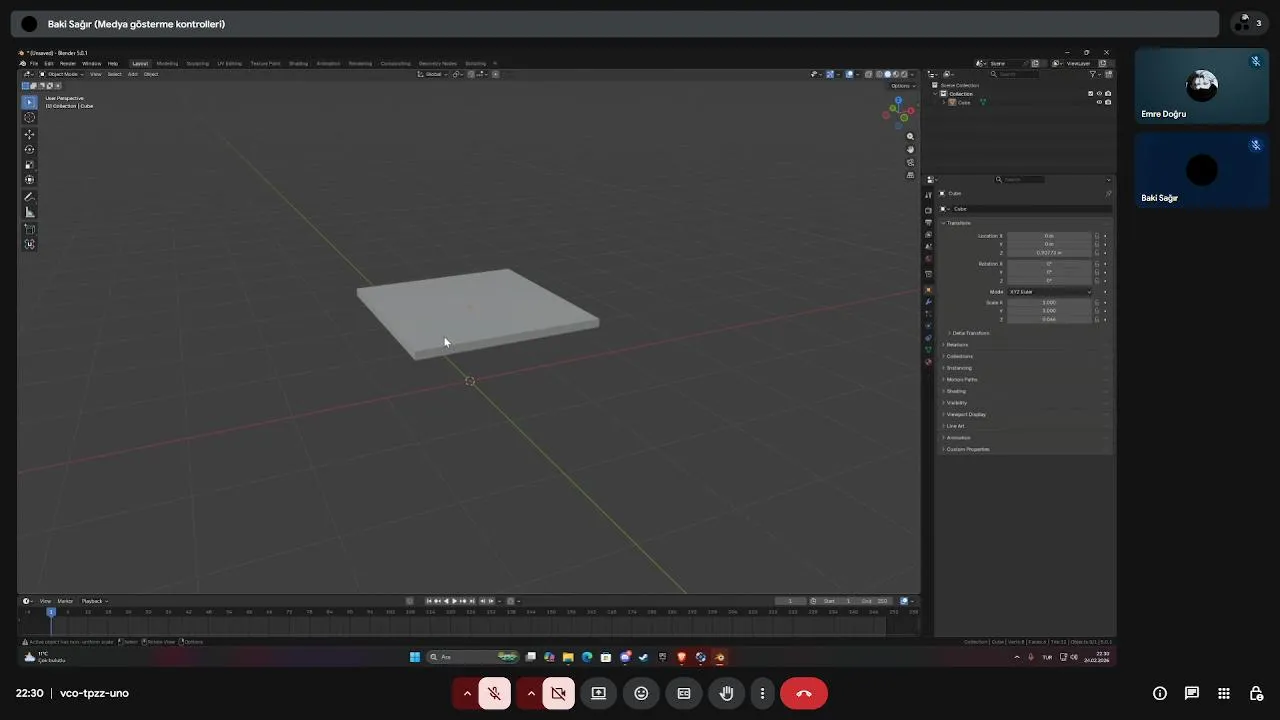This screenshot has width=1280, height=720.
Task: Select the Measure tool in Blender toolbar
Action: coord(29,212)
